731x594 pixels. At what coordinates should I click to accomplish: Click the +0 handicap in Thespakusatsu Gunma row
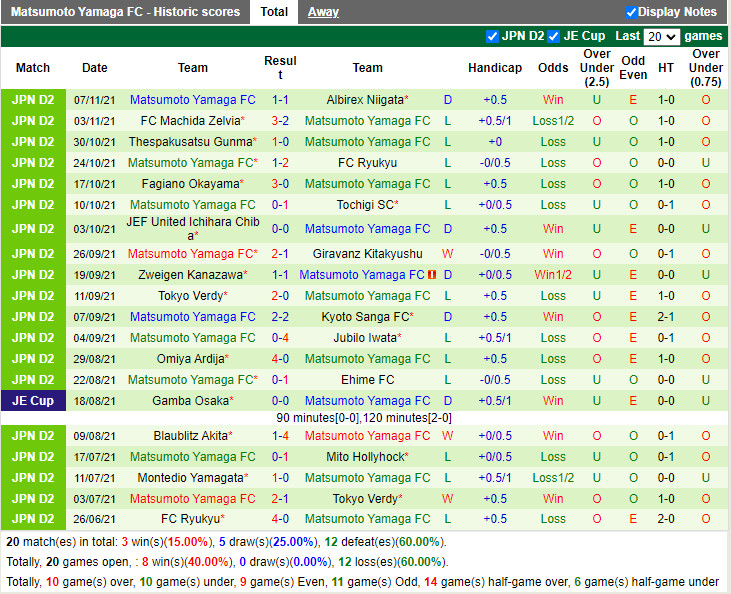(x=495, y=142)
